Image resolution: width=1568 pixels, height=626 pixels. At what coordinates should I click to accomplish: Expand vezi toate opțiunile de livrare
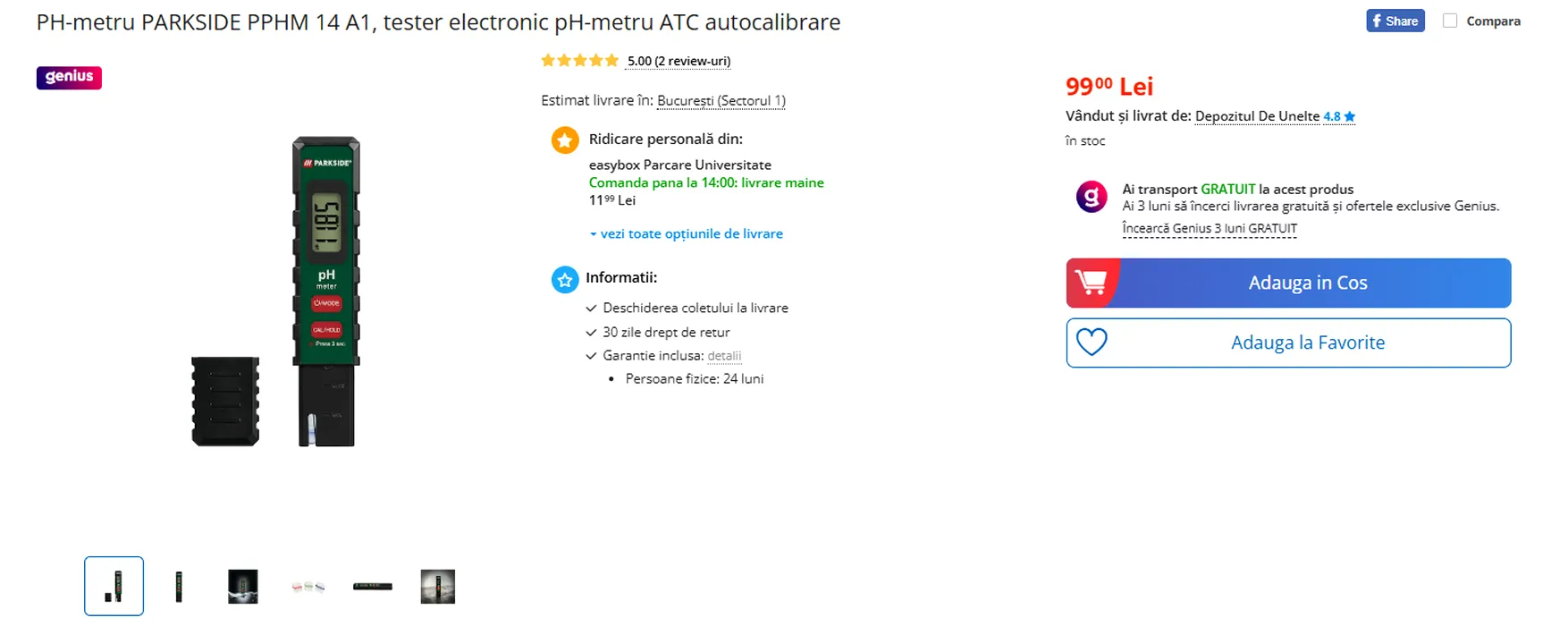[x=687, y=233]
